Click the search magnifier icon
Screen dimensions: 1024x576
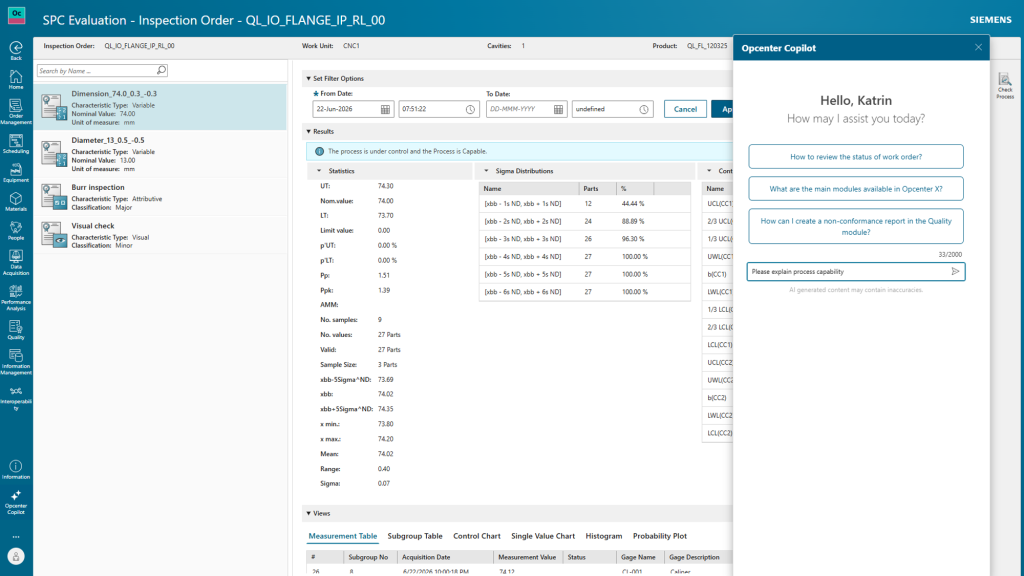(x=161, y=70)
